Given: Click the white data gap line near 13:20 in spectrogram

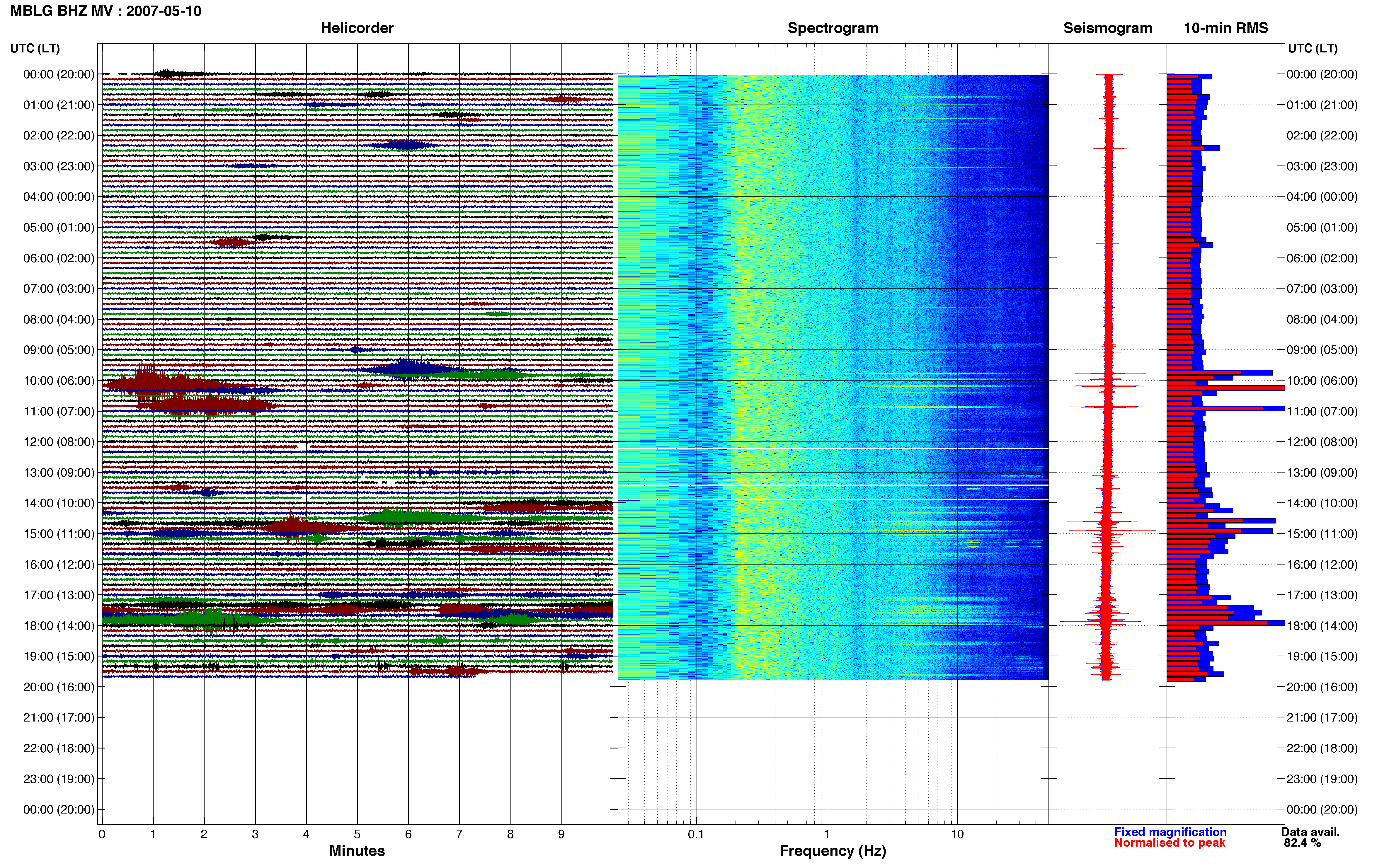Looking at the screenshot, I should pos(833,485).
